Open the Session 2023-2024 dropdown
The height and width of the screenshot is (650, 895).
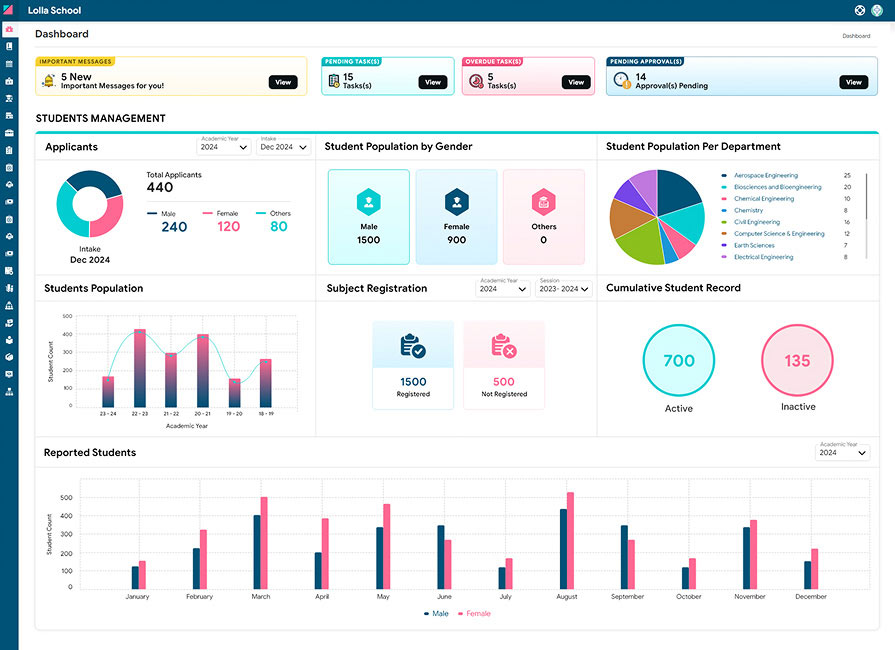pyautogui.click(x=563, y=289)
